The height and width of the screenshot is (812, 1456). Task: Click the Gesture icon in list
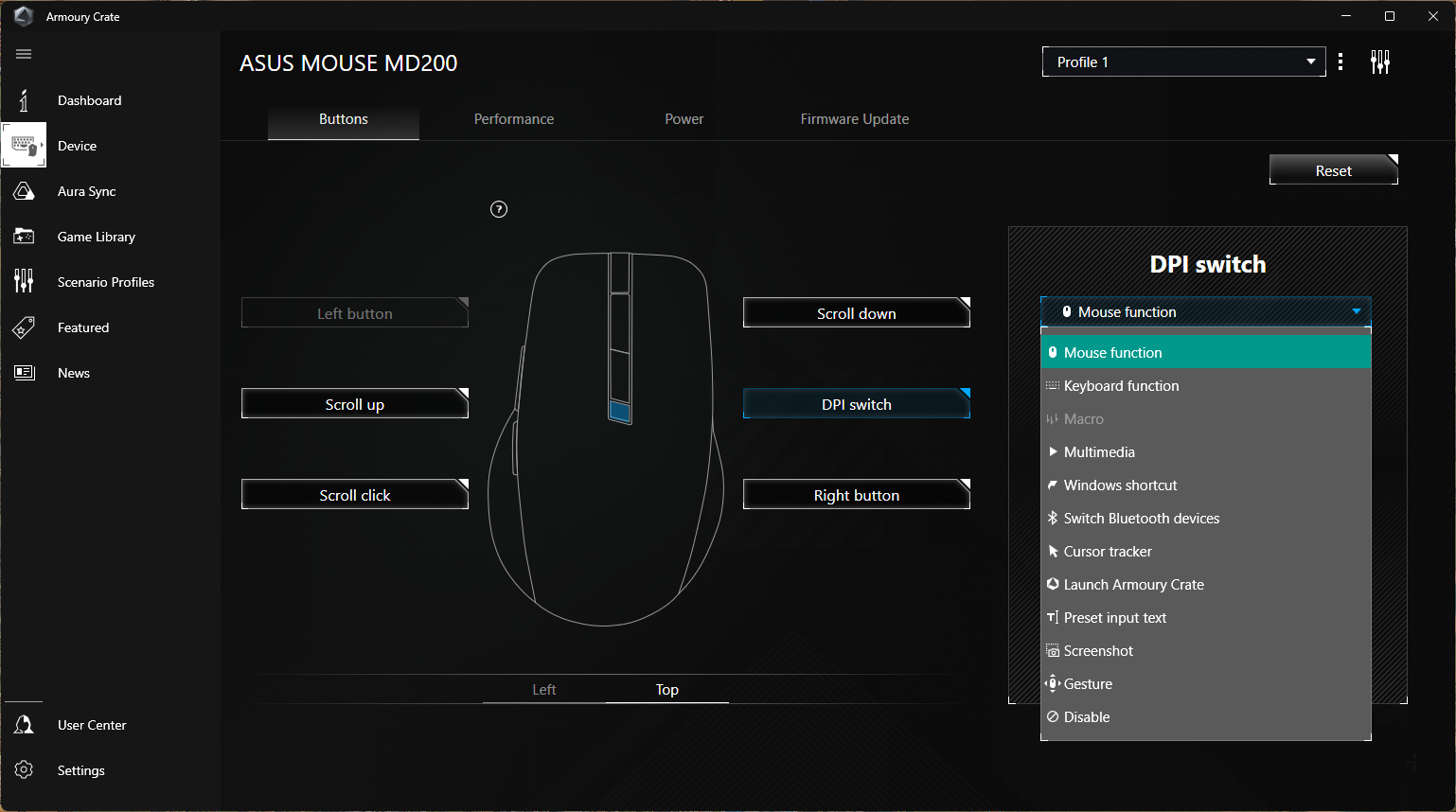(1052, 683)
